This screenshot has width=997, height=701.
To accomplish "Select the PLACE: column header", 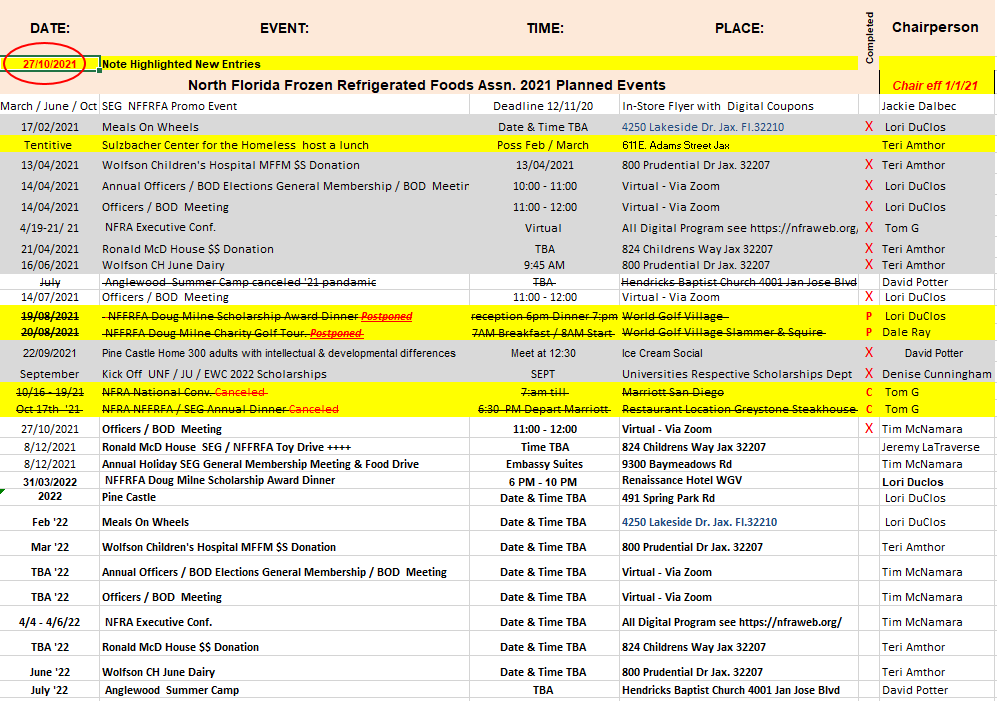I will click(x=739, y=28).
